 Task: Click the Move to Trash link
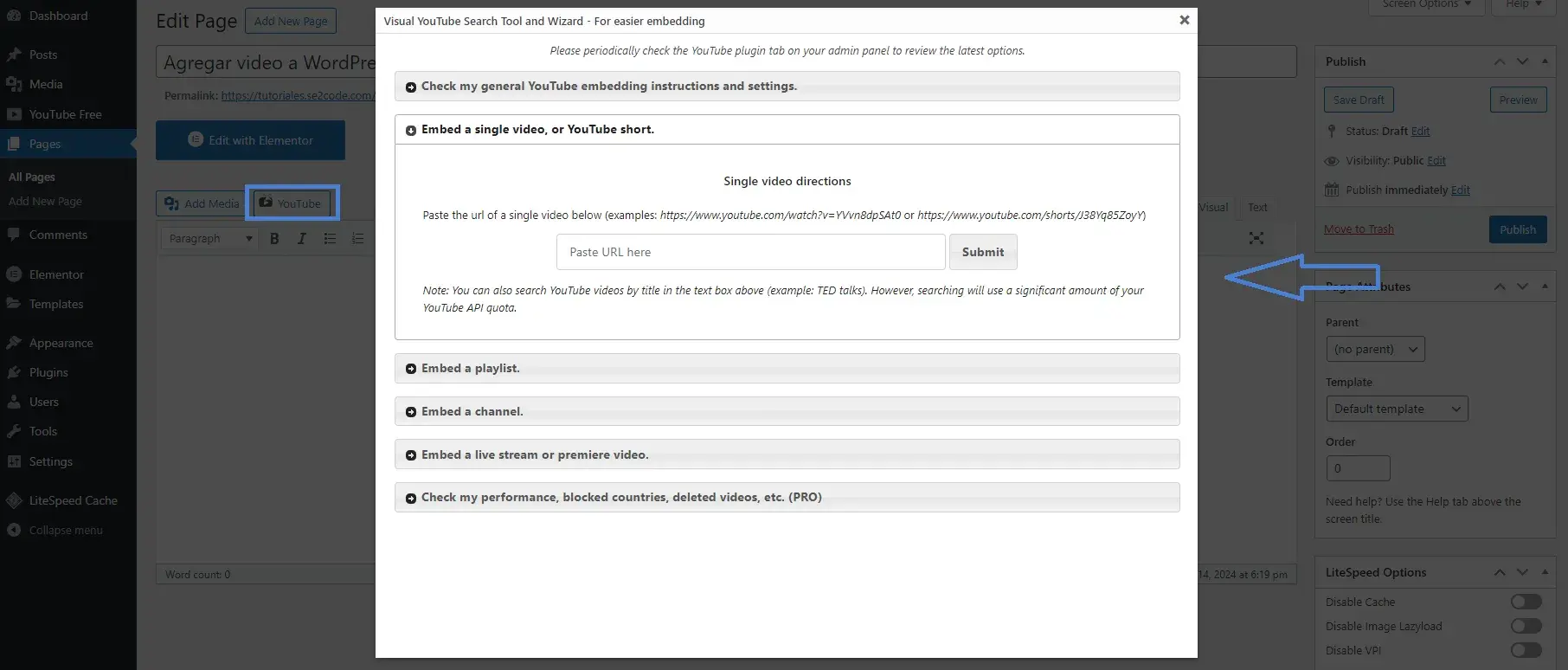point(1359,229)
